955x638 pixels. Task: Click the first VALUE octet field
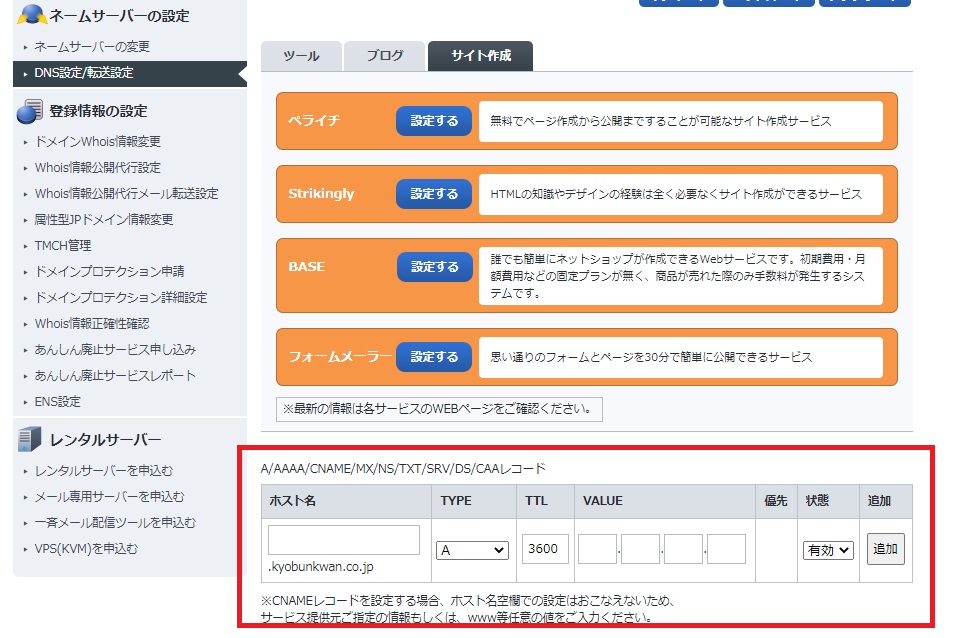(597, 549)
